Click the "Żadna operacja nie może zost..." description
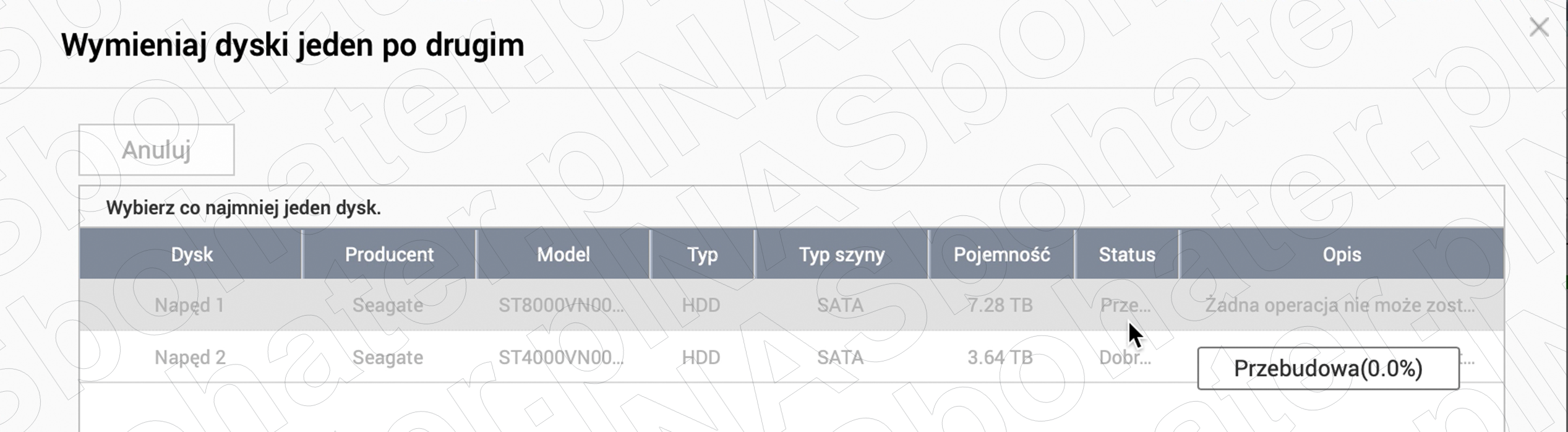The image size is (1568, 432). pos(1340,305)
